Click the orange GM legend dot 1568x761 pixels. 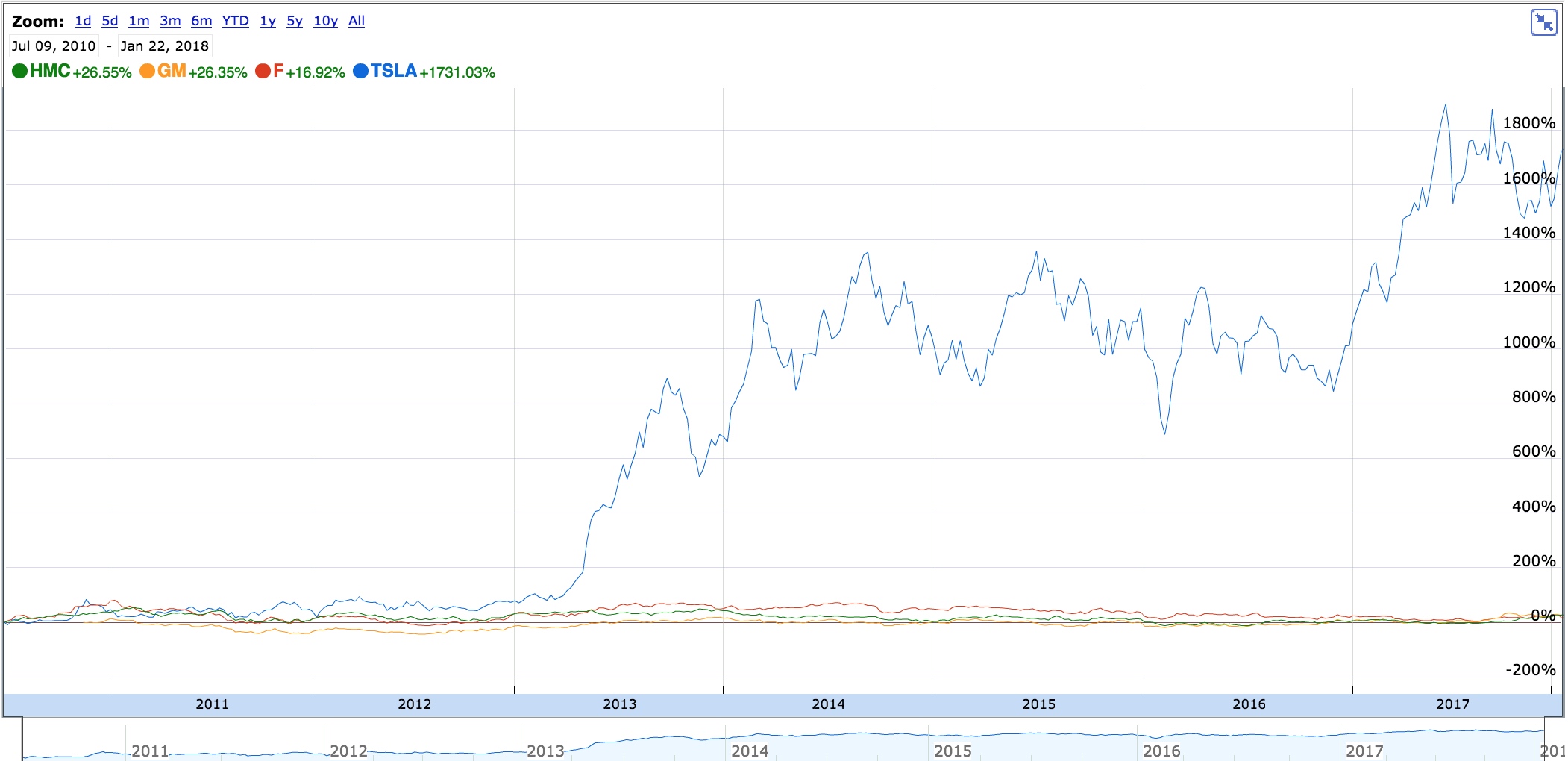point(147,71)
